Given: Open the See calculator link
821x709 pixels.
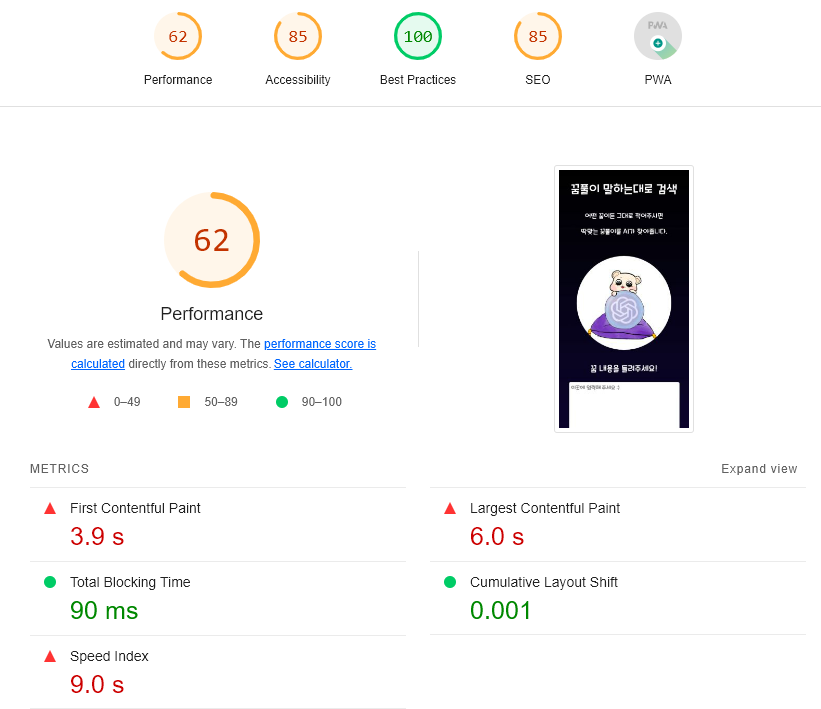Looking at the screenshot, I should pos(313,363).
